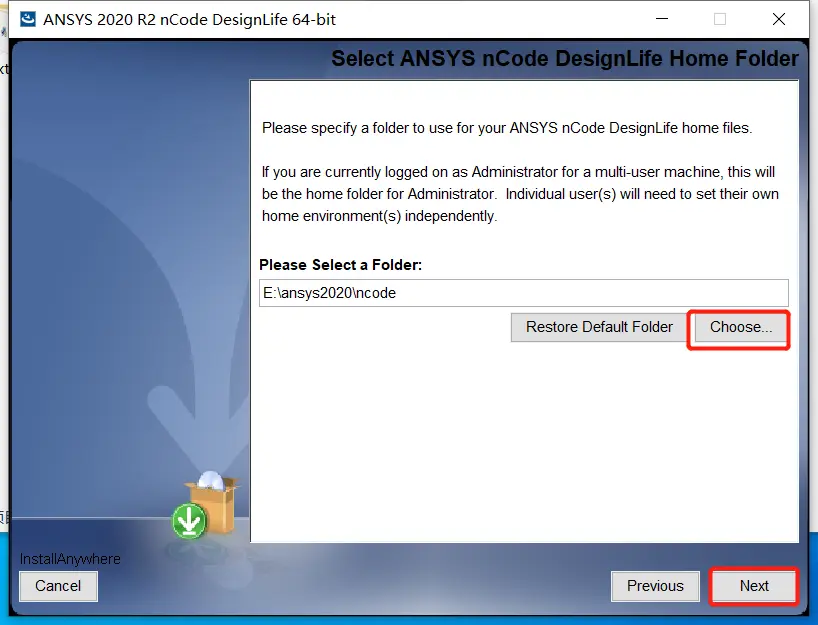Click the ANSYS installer title bar icon
Screen dimensions: 818x625
click(x=28, y=19)
